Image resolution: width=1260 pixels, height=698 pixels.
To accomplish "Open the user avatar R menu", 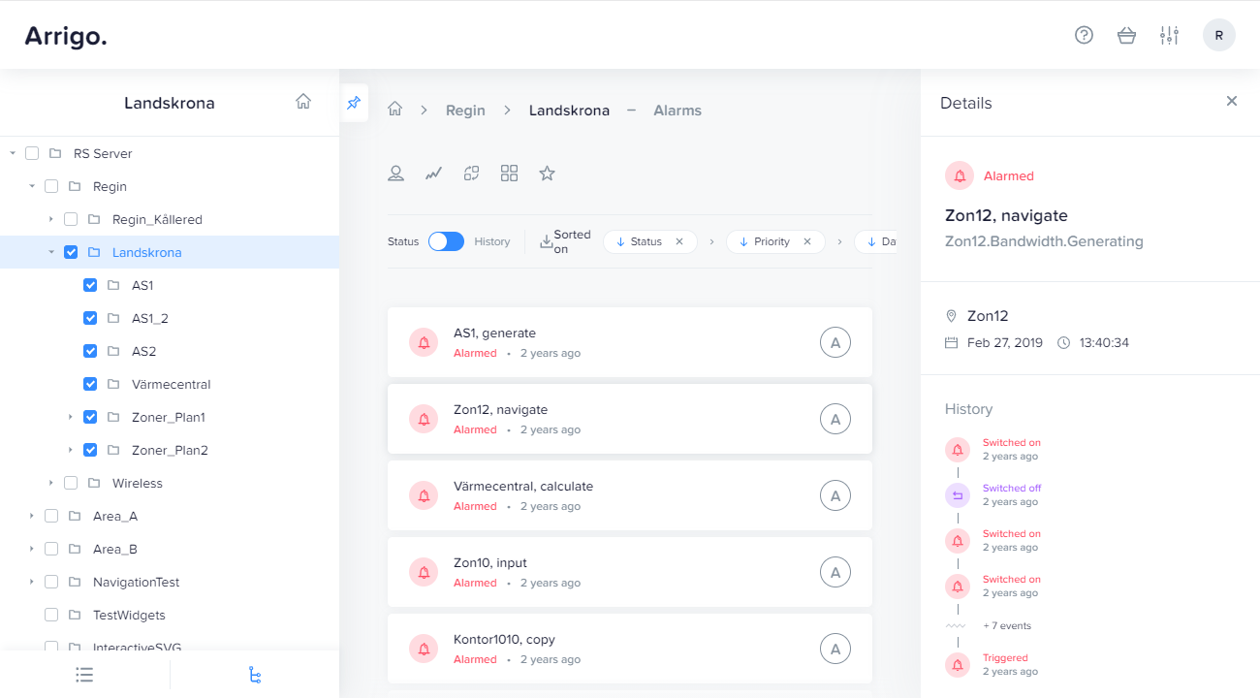I will (1219, 35).
